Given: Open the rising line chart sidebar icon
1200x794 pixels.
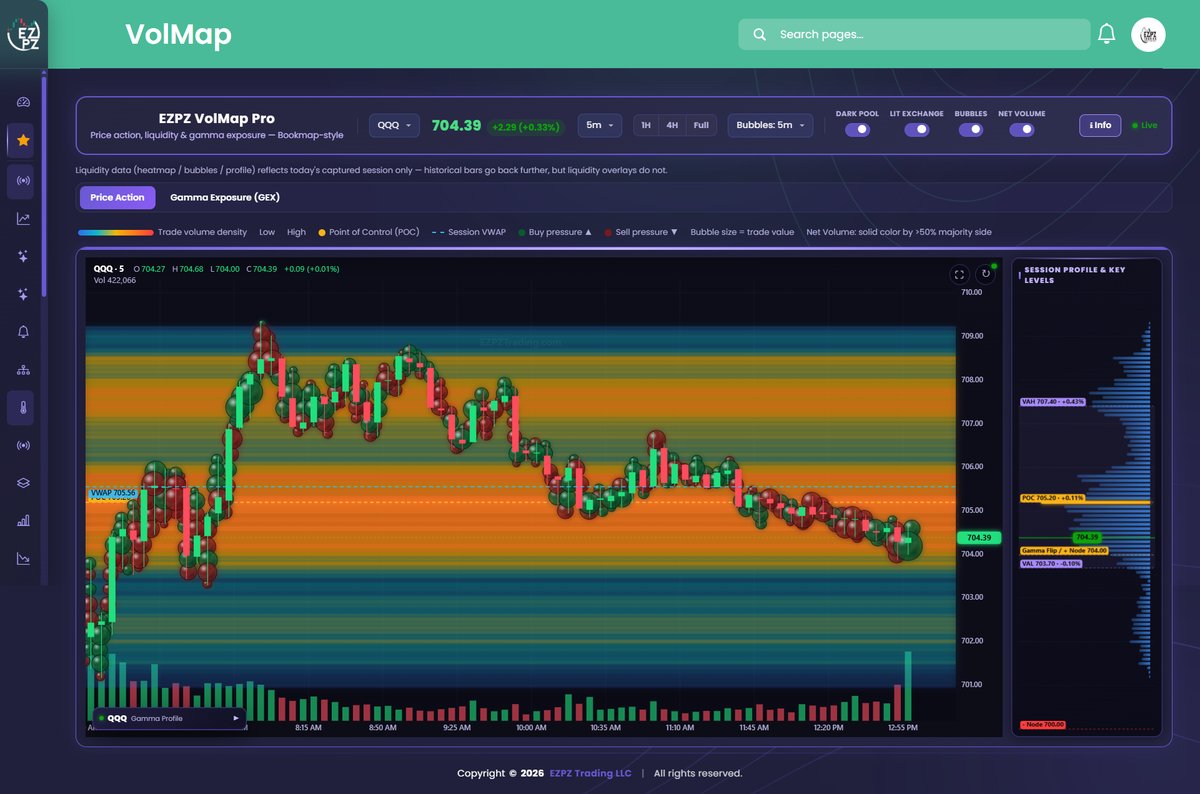Looking at the screenshot, I should (23, 219).
